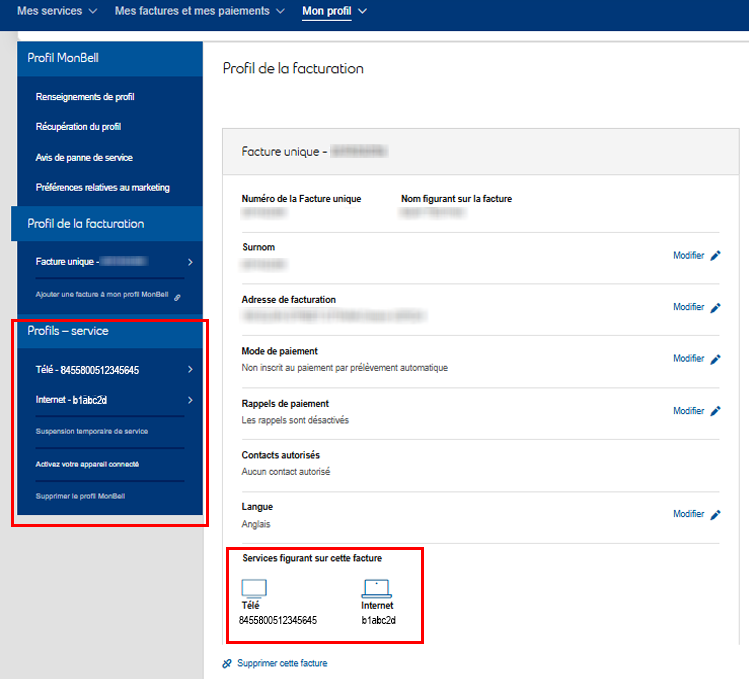This screenshot has height=679, width=749.
Task: Expand the Télé service arrow
Action: pyautogui.click(x=190, y=369)
